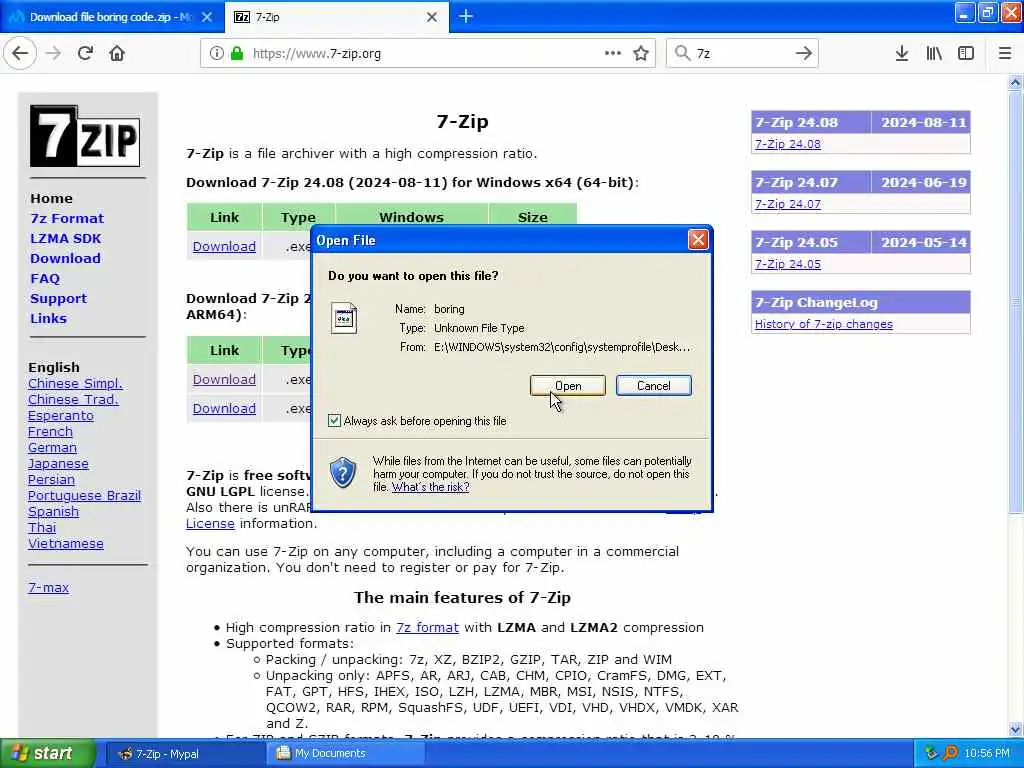
Task: Toggle the sidebar view icon
Action: pyautogui.click(x=966, y=54)
